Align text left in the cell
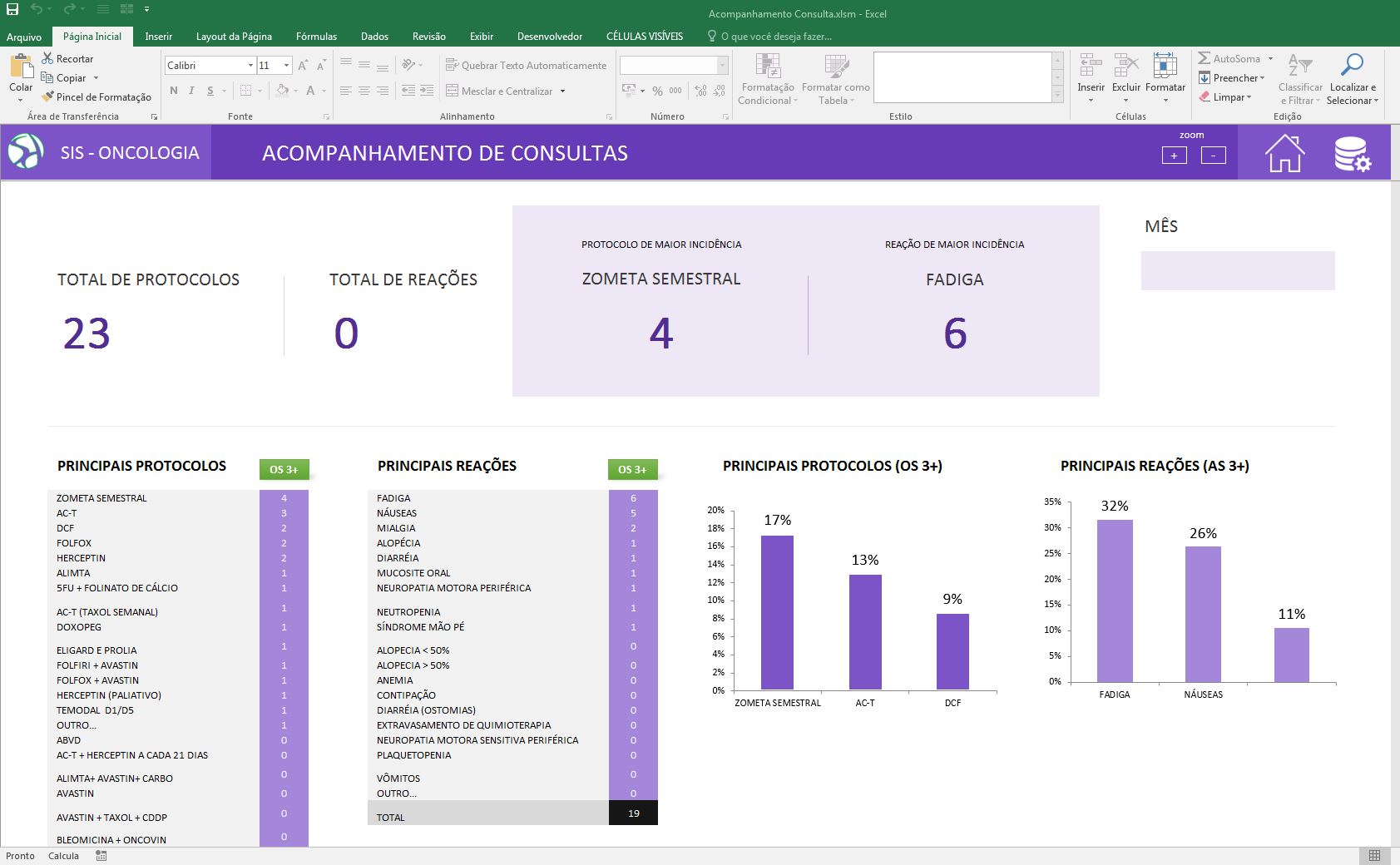The height and width of the screenshot is (865, 1400). (346, 91)
